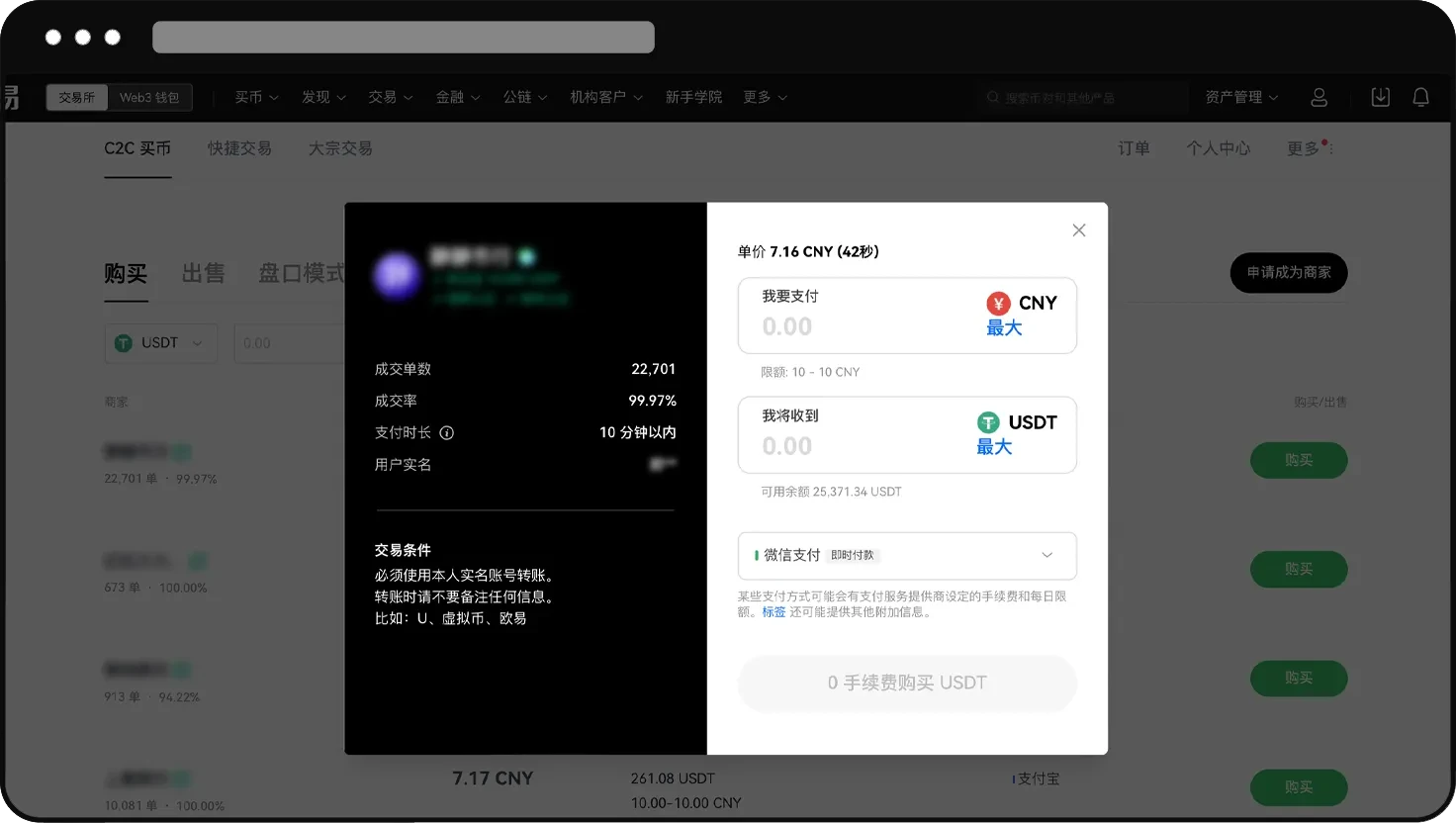Image resolution: width=1456 pixels, height=823 pixels.
Task: Open the app download icon in top bar
Action: (x=1381, y=97)
